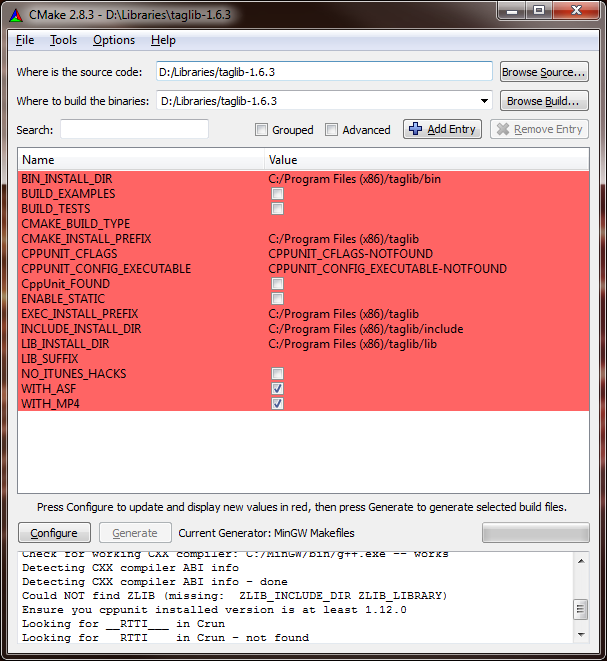Check the BUILD_TESTS option
607x661 pixels.
click(277, 209)
